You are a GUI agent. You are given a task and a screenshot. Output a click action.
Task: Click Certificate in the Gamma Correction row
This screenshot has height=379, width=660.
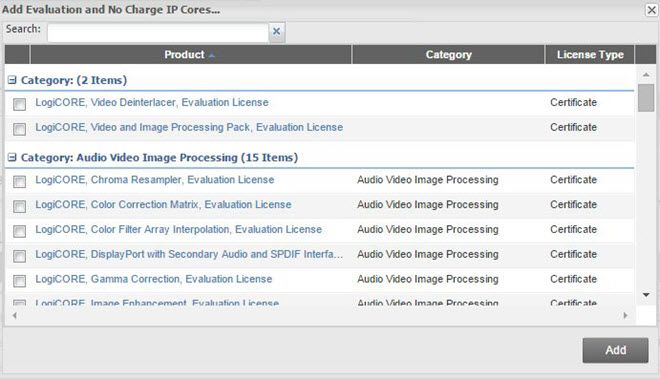pos(573,279)
